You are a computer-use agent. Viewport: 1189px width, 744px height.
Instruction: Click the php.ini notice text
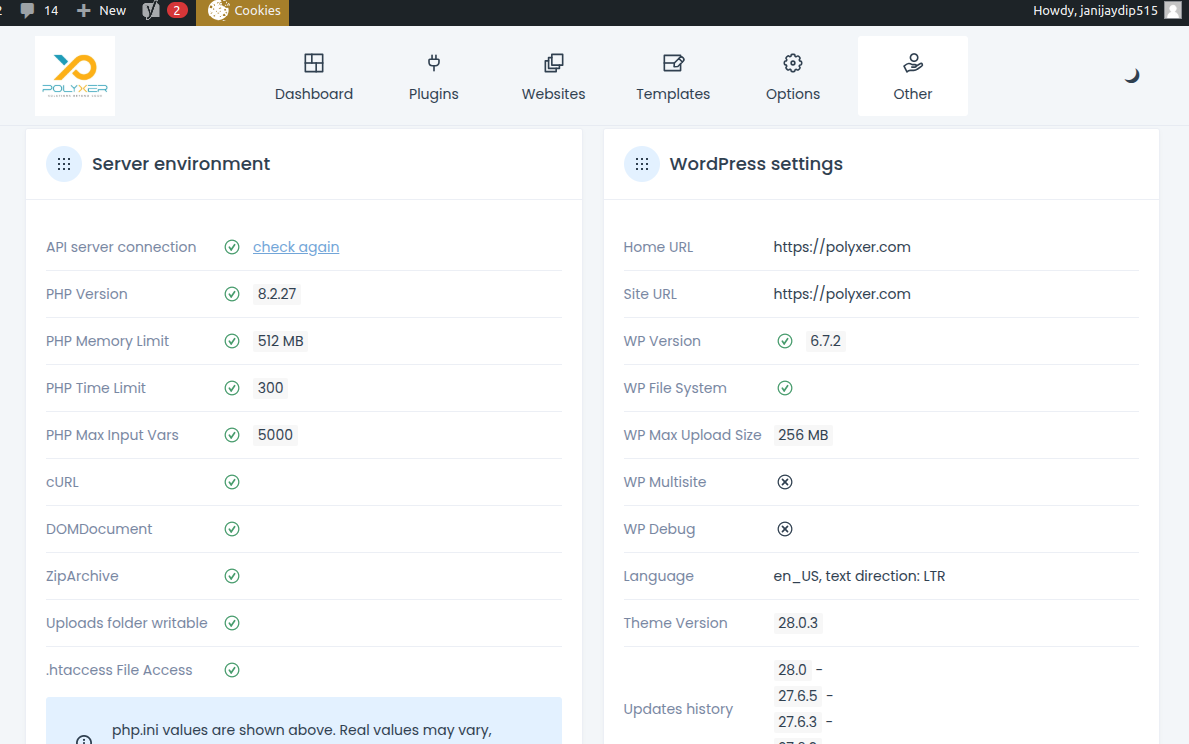tap(302, 730)
